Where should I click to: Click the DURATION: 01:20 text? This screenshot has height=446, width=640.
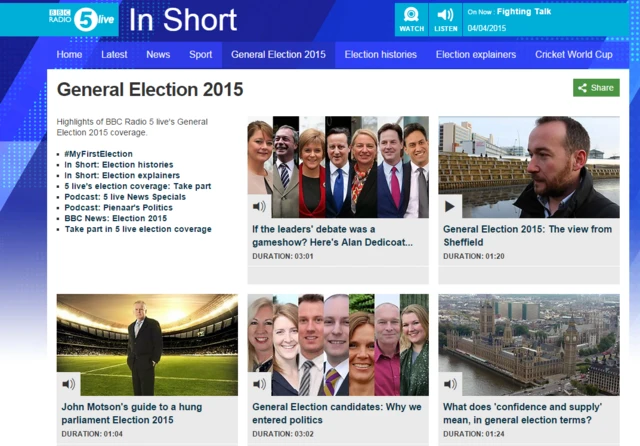473,256
